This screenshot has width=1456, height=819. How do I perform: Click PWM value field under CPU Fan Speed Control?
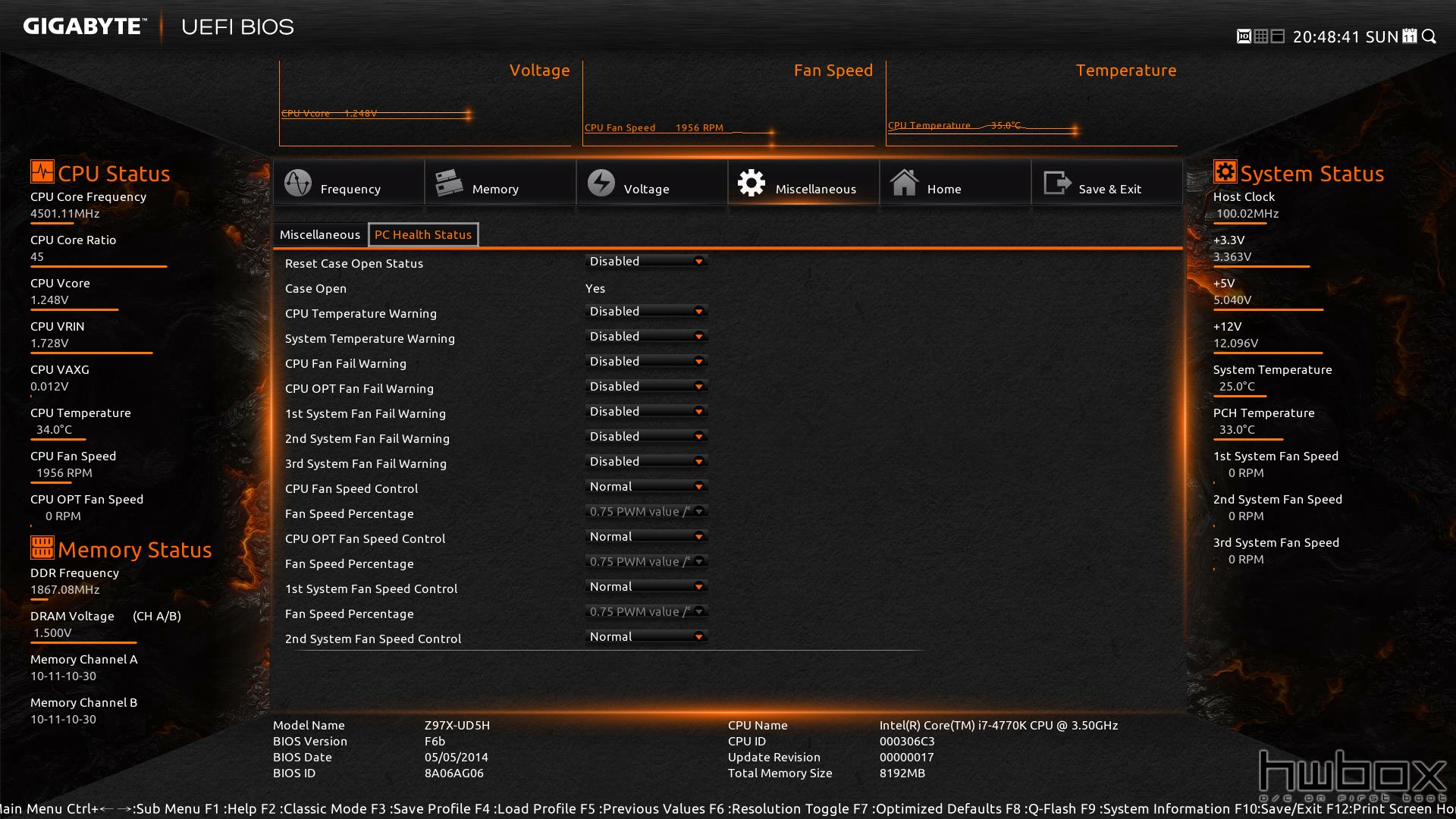[x=646, y=512]
